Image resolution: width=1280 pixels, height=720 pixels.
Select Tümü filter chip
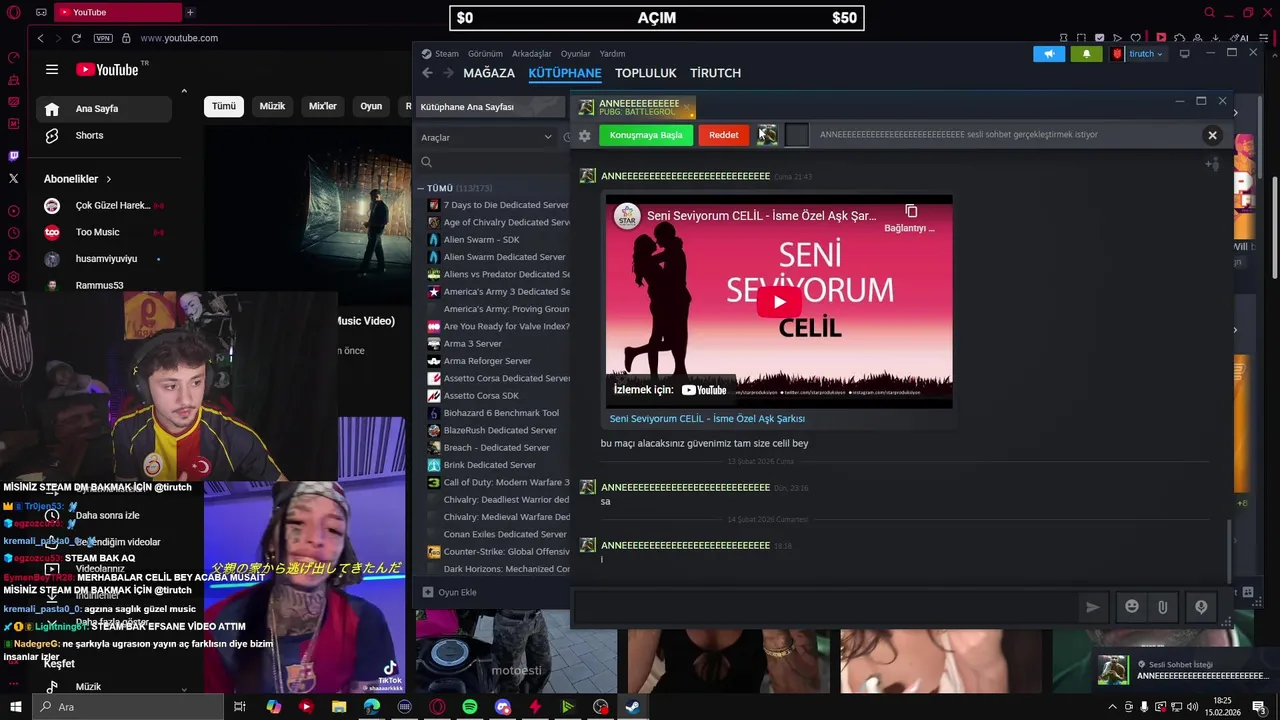224,106
